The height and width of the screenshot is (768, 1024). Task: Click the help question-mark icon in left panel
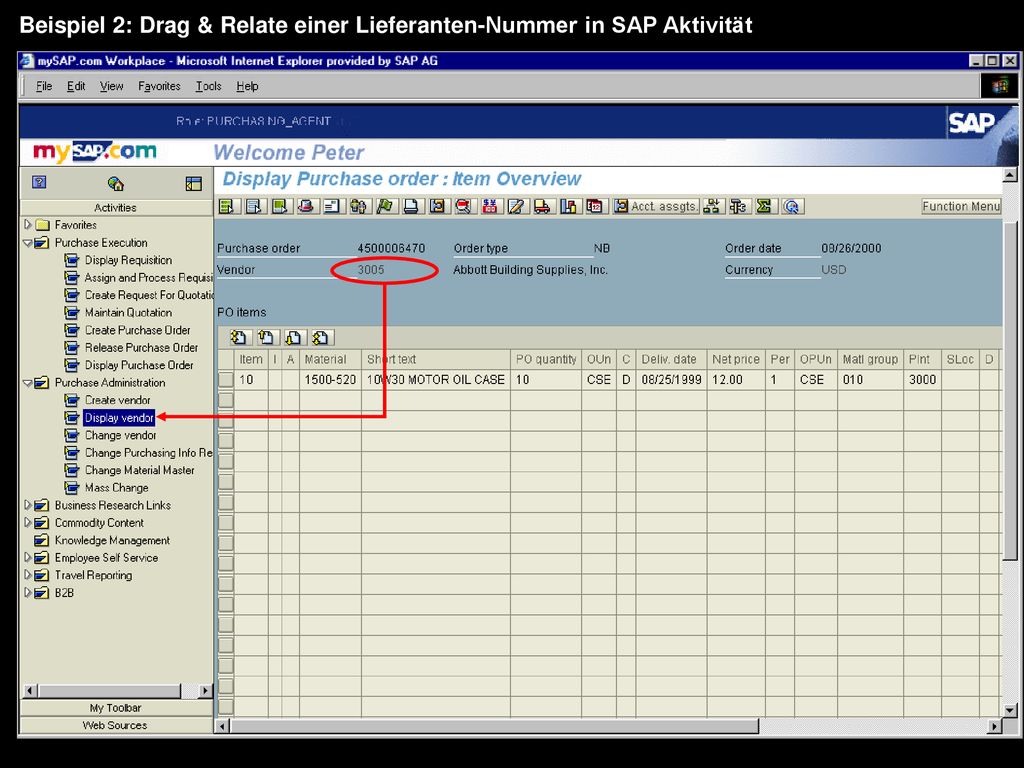click(x=39, y=182)
